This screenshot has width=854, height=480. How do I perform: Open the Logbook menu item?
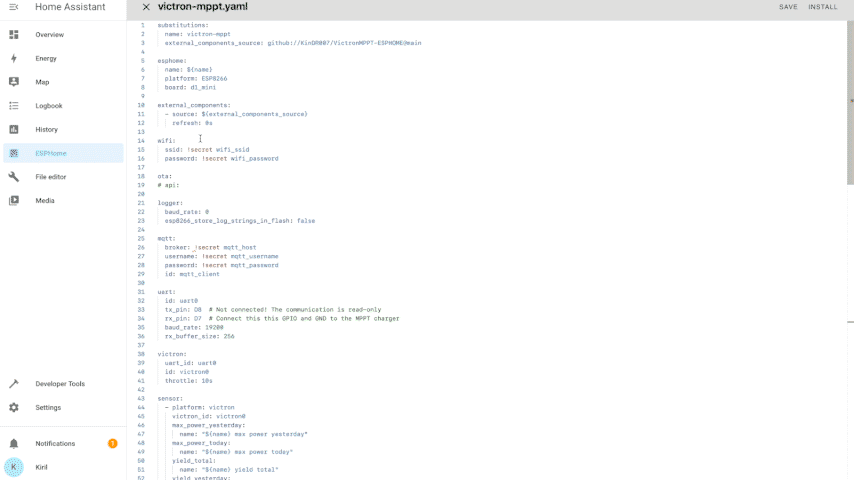pyautogui.click(x=48, y=106)
